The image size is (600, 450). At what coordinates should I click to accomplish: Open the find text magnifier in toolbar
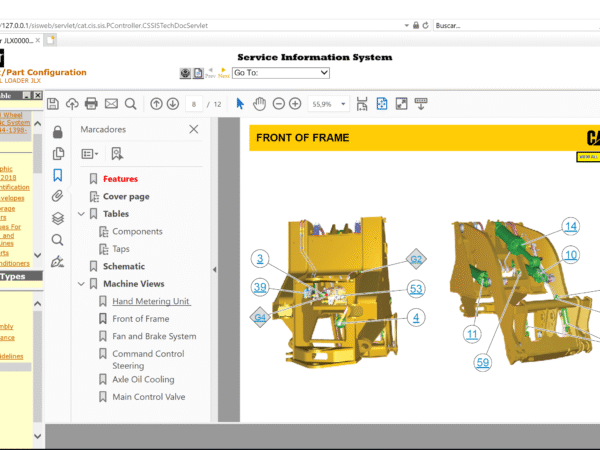pyautogui.click(x=130, y=104)
